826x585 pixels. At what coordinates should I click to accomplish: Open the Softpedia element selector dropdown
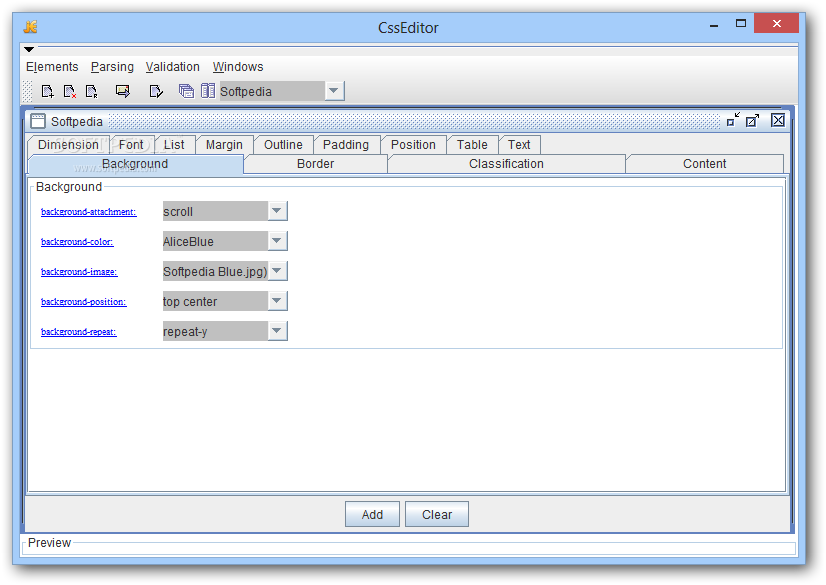click(x=333, y=91)
